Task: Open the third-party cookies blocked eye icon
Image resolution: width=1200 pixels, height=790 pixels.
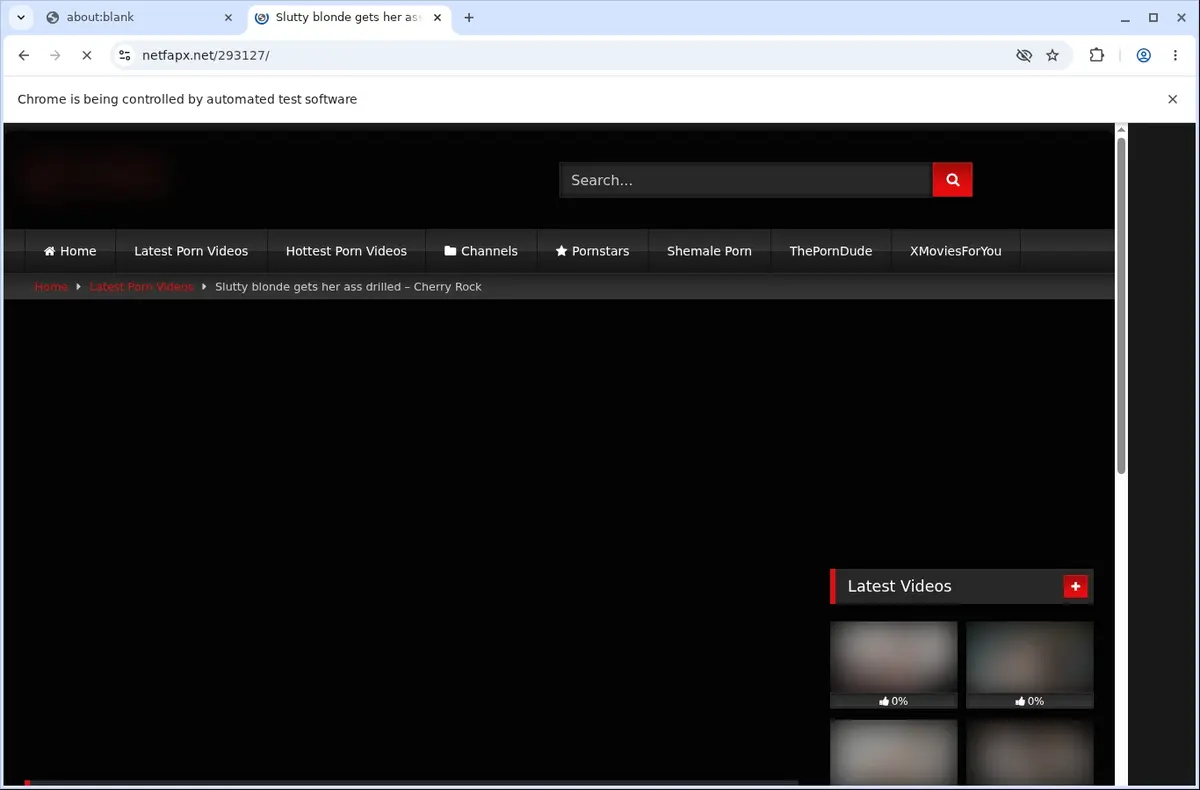Action: [1023, 55]
